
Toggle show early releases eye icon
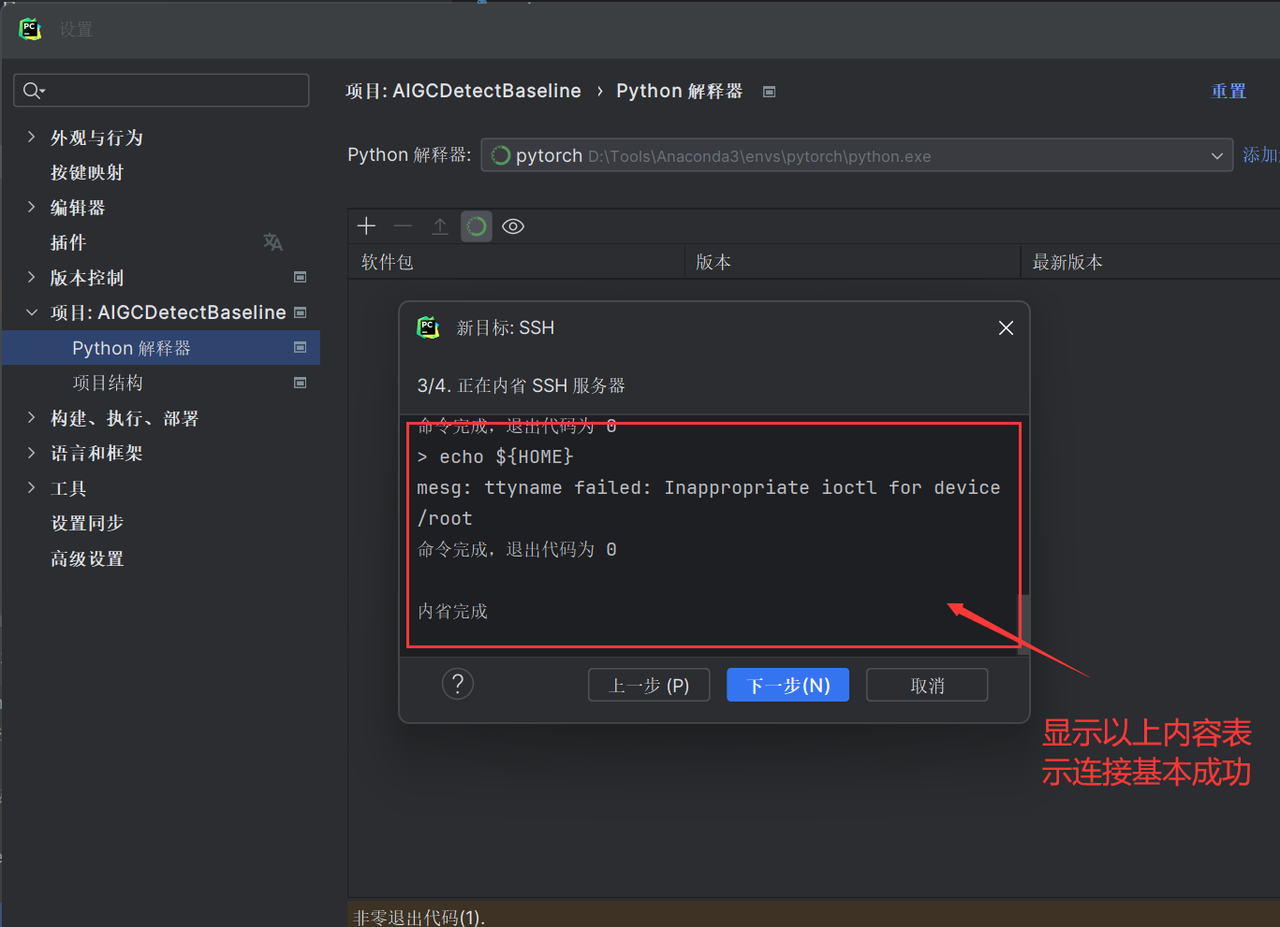pos(513,226)
